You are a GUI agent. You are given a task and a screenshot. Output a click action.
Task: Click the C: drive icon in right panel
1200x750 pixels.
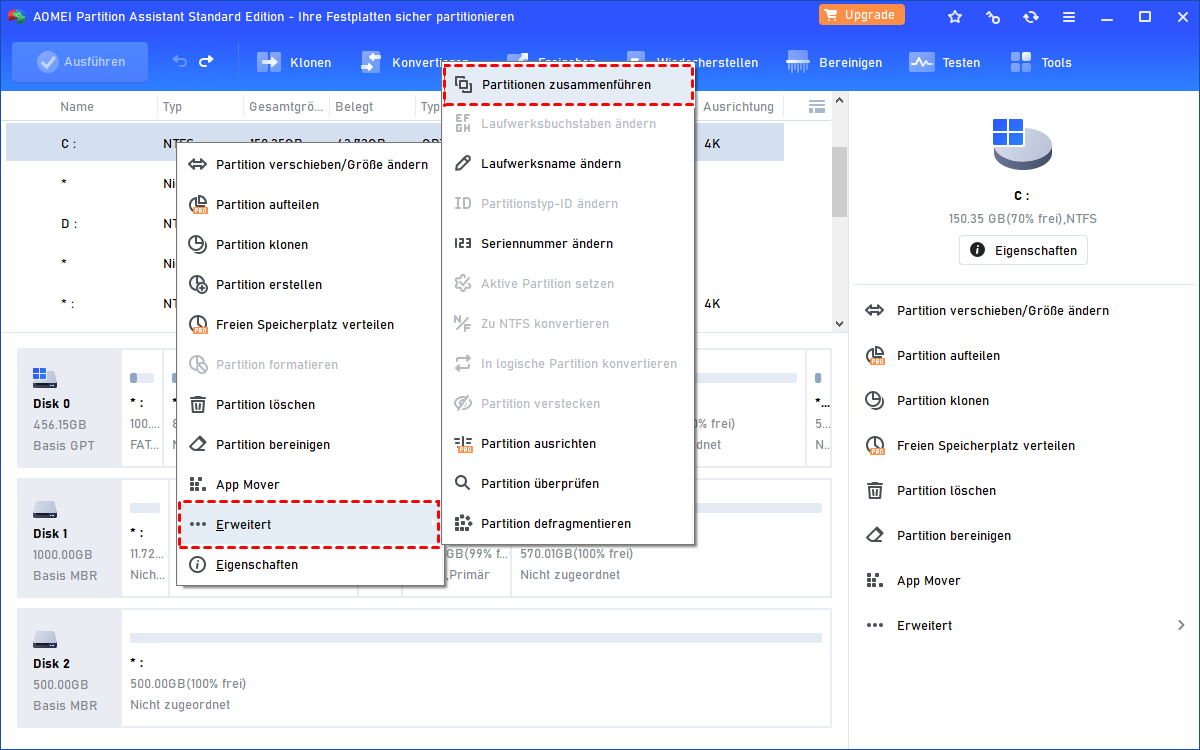(x=1022, y=146)
